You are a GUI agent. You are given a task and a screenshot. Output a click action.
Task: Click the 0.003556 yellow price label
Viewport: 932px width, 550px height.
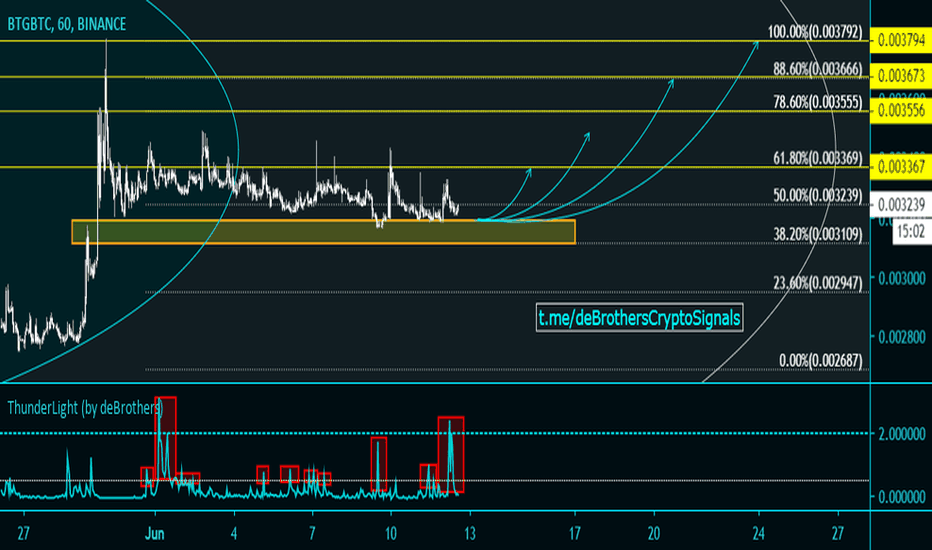tap(901, 111)
